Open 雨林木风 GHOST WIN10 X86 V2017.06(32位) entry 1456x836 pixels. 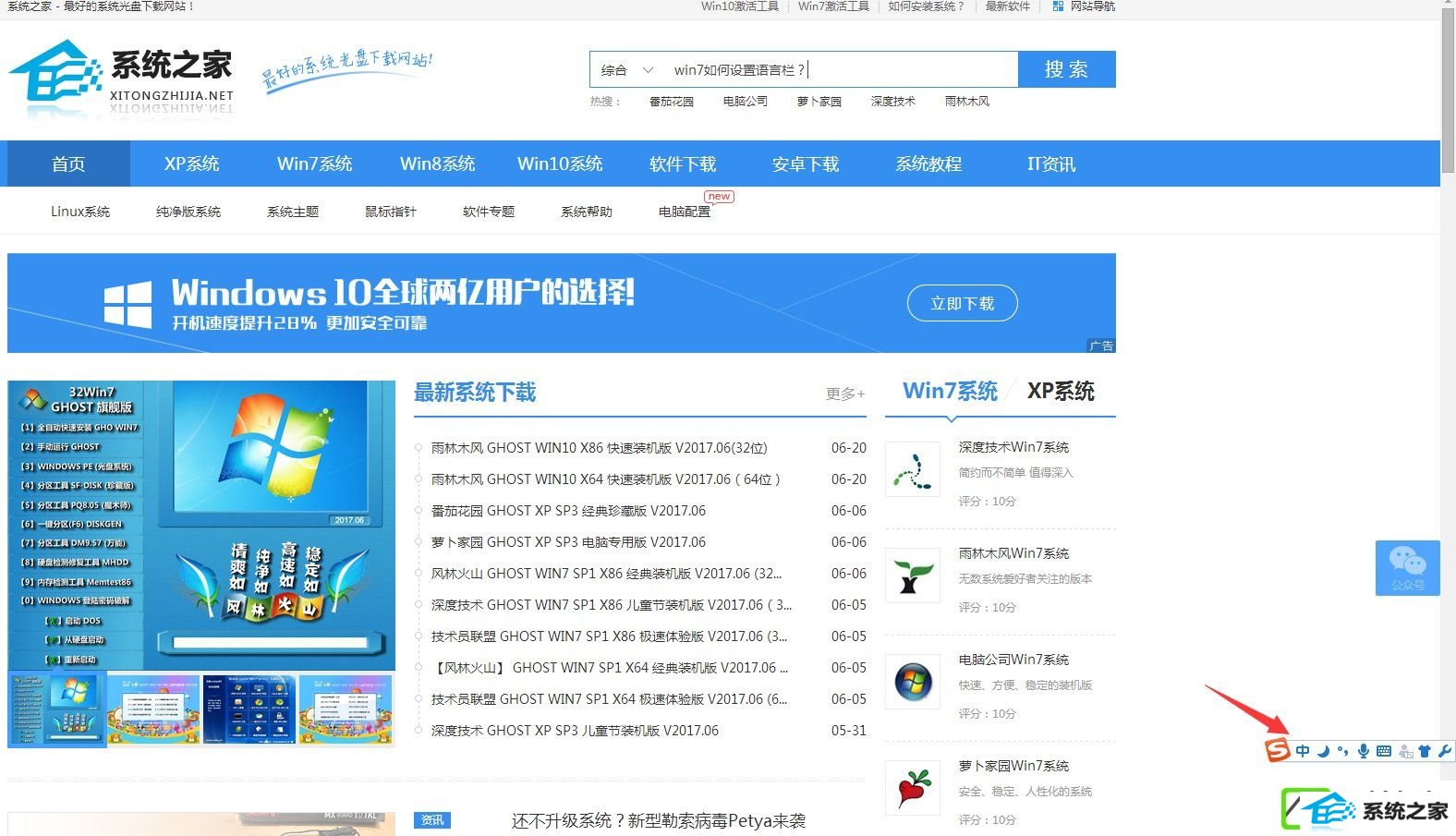pyautogui.click(x=600, y=448)
